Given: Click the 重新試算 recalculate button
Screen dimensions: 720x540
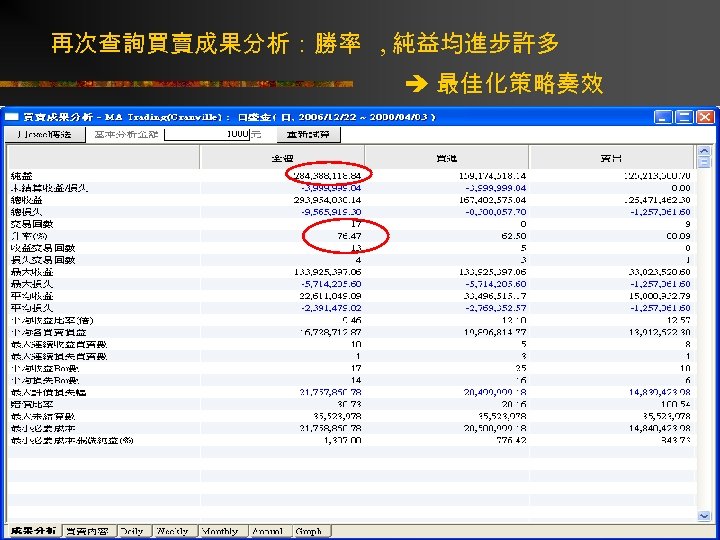Looking at the screenshot, I should (x=309, y=135).
